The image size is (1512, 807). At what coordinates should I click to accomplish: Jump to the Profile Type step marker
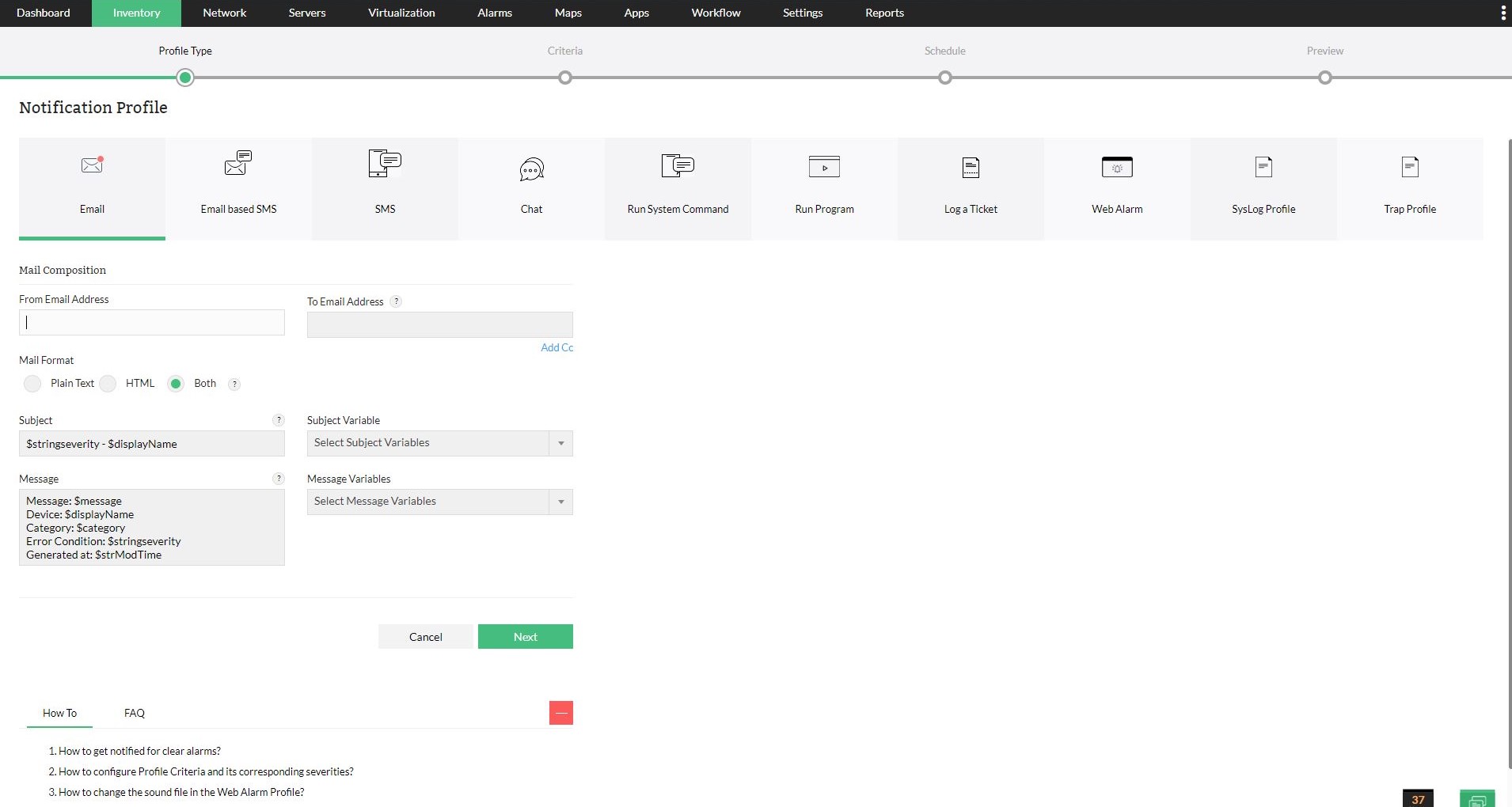[x=185, y=78]
